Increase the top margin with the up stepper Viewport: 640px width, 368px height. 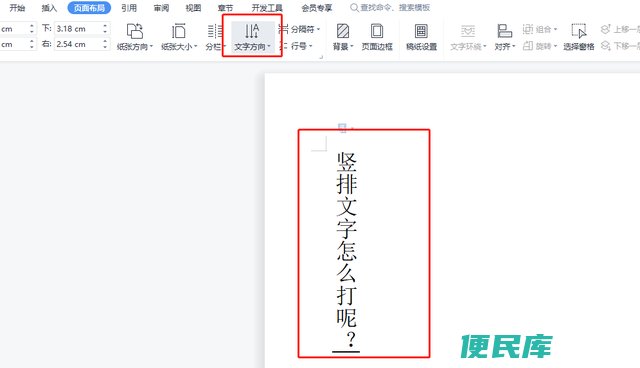32,26
